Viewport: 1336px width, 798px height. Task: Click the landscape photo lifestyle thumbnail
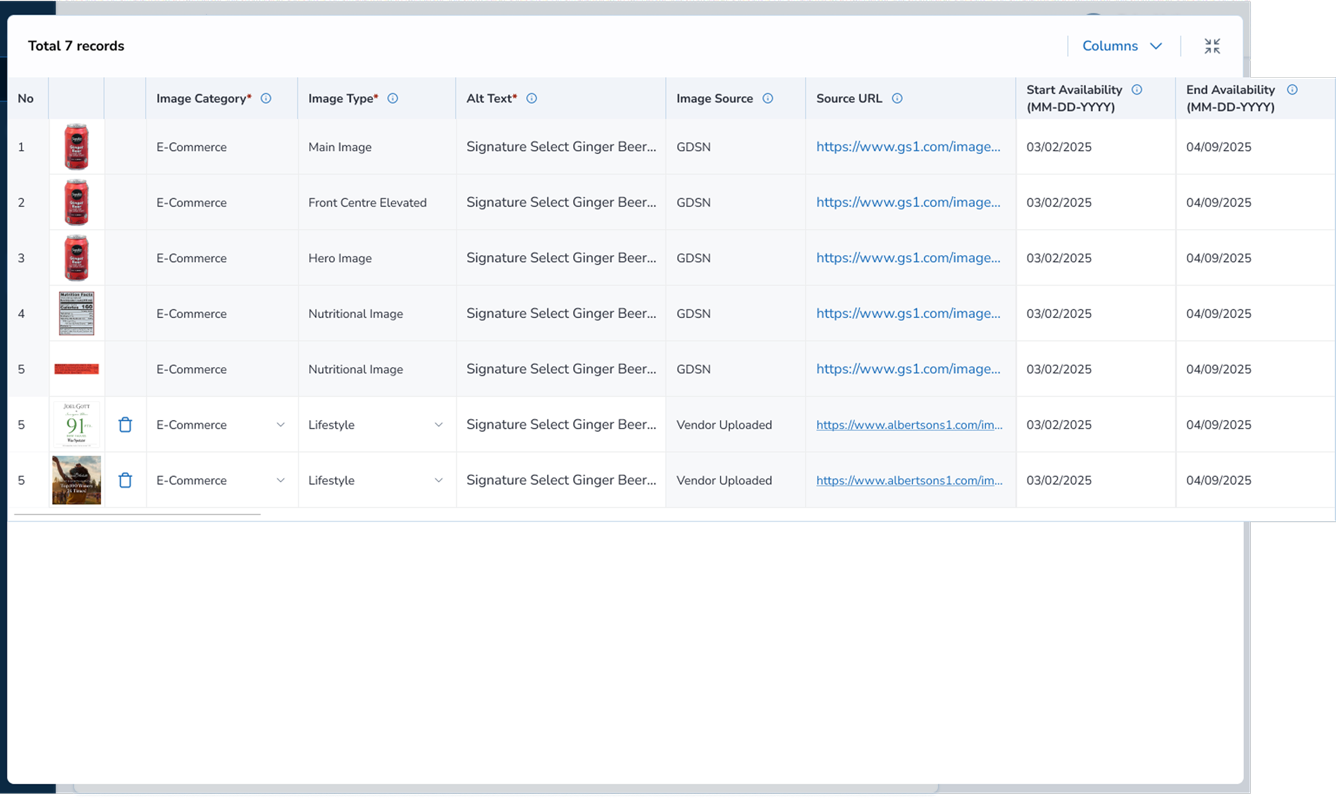pyautogui.click(x=76, y=480)
